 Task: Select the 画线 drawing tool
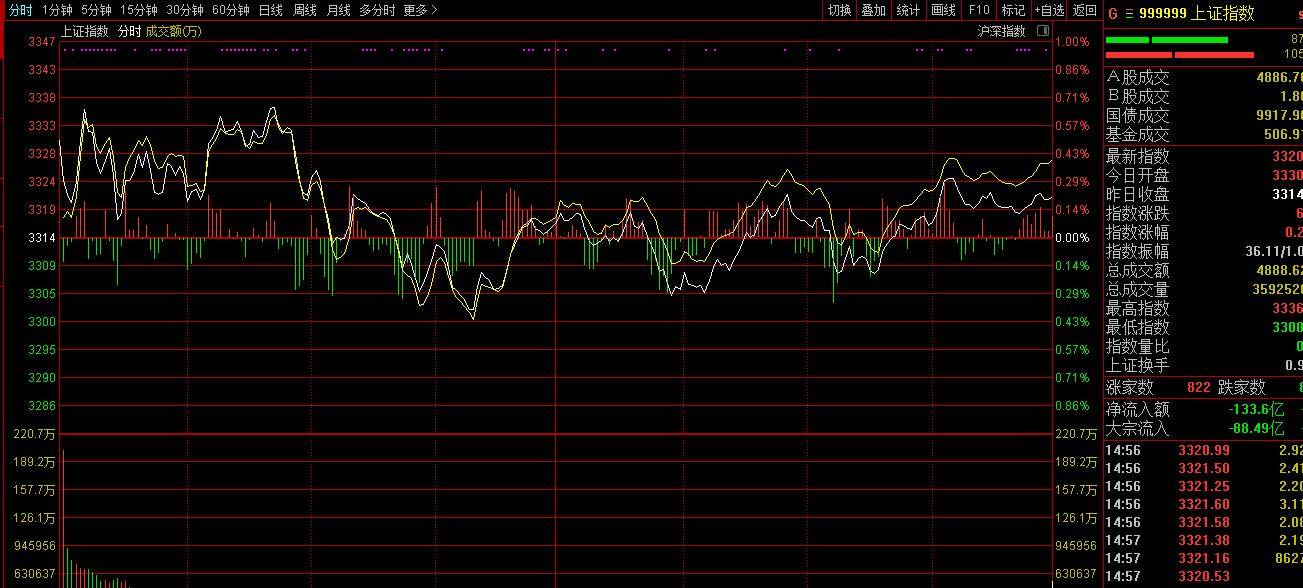click(943, 10)
